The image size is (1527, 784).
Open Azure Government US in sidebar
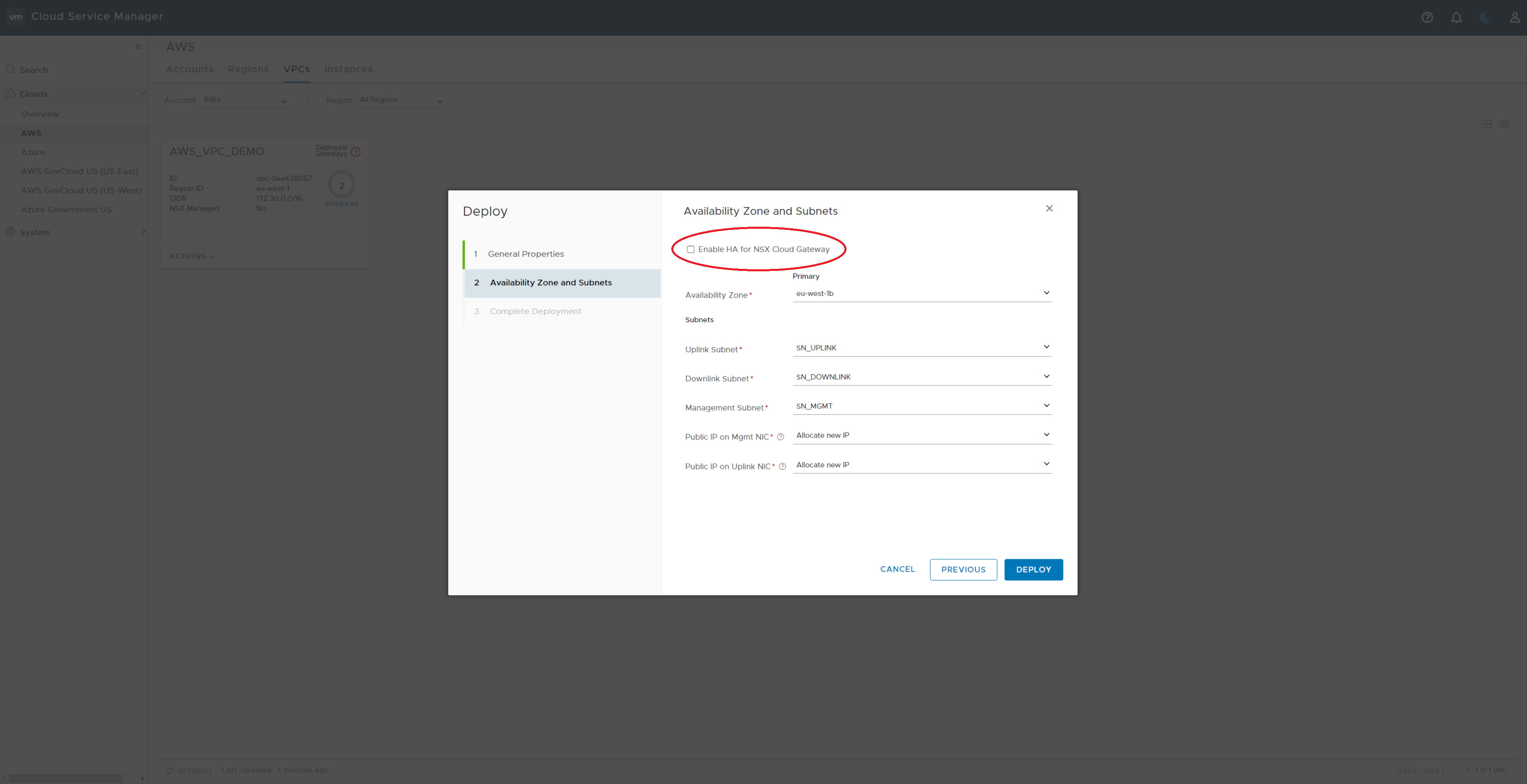(x=66, y=209)
